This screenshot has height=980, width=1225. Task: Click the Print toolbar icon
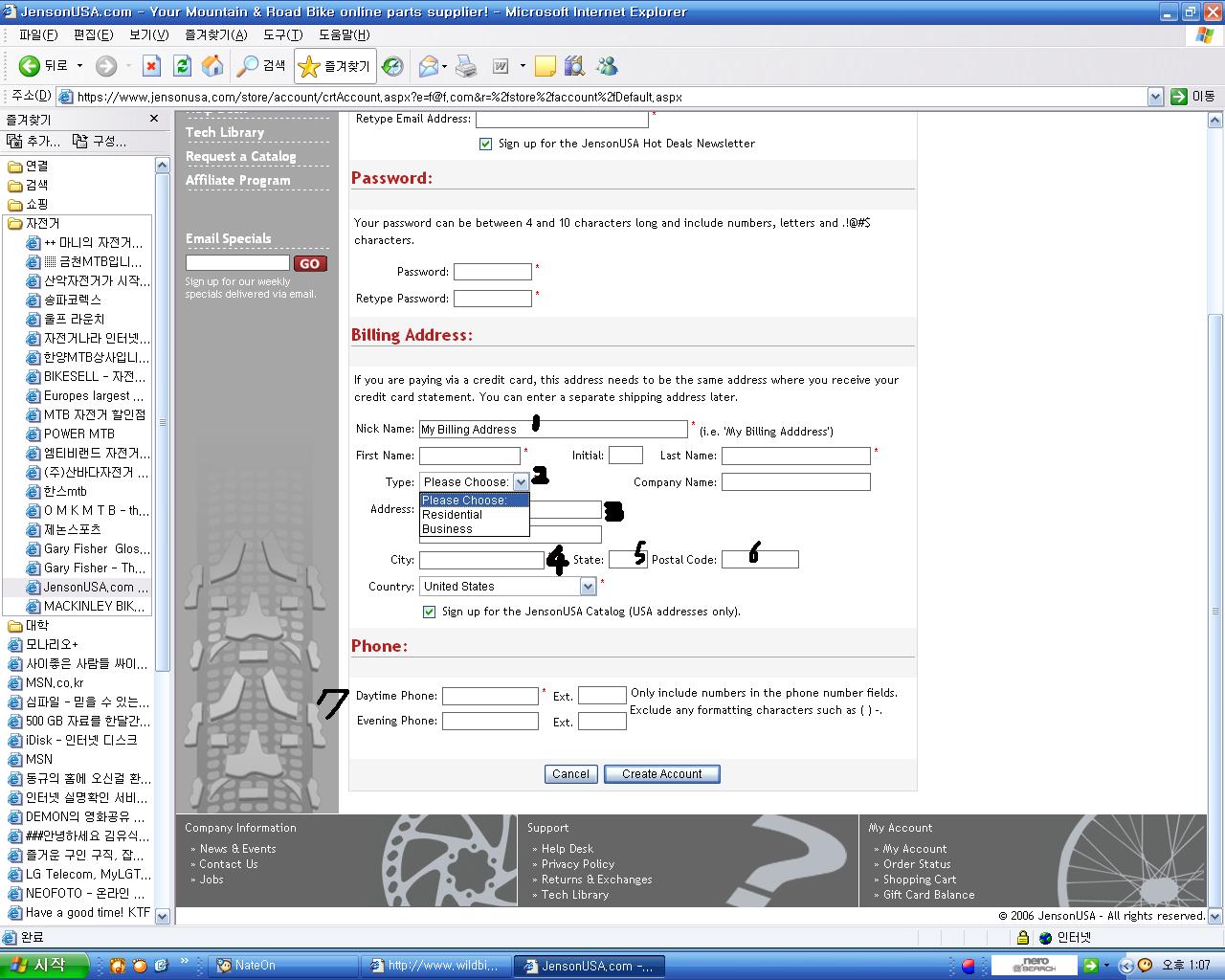[x=466, y=66]
